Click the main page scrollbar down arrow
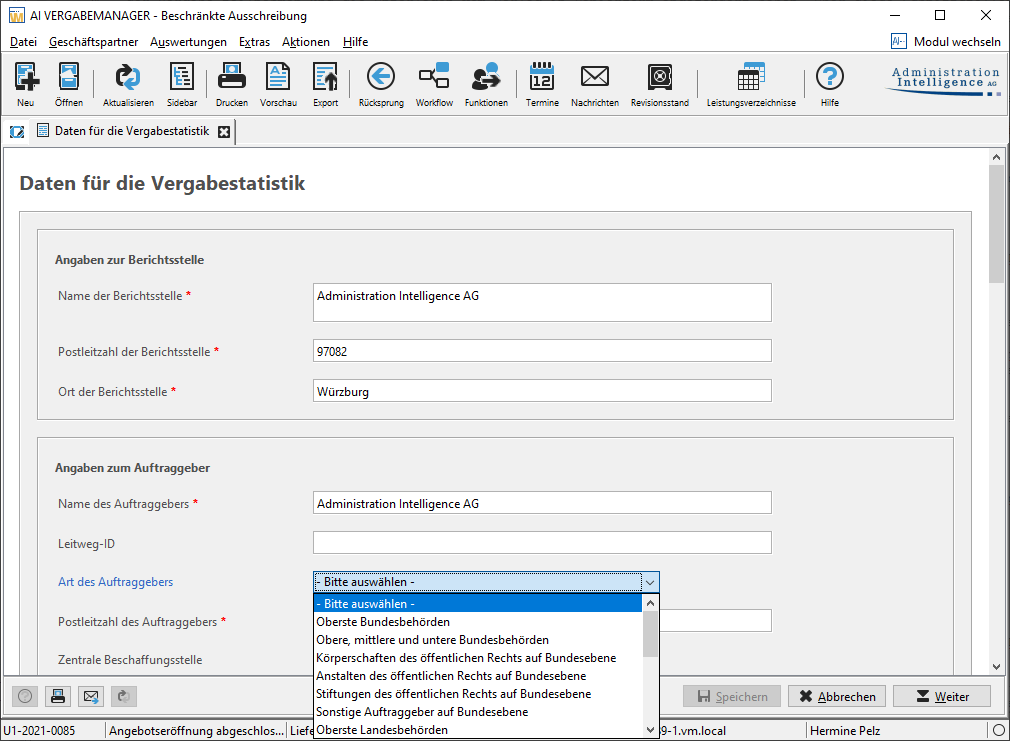1010x741 pixels. coord(996,666)
